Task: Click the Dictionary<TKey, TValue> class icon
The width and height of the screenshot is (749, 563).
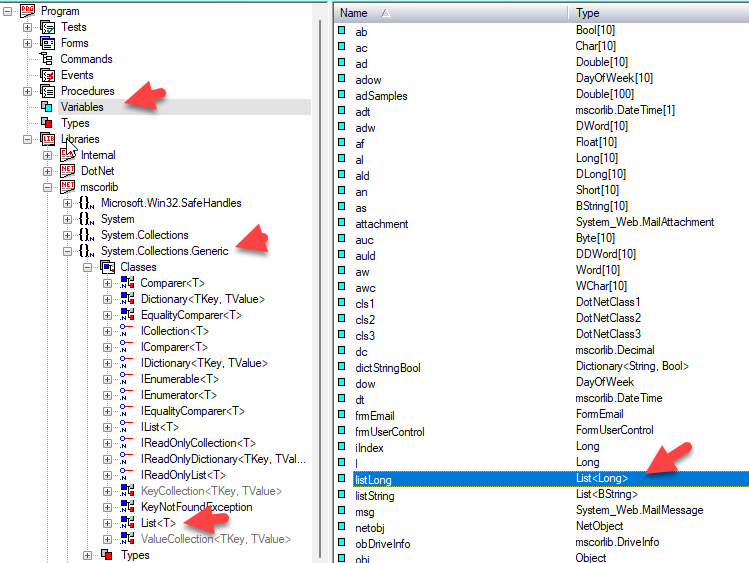Action: click(x=128, y=299)
